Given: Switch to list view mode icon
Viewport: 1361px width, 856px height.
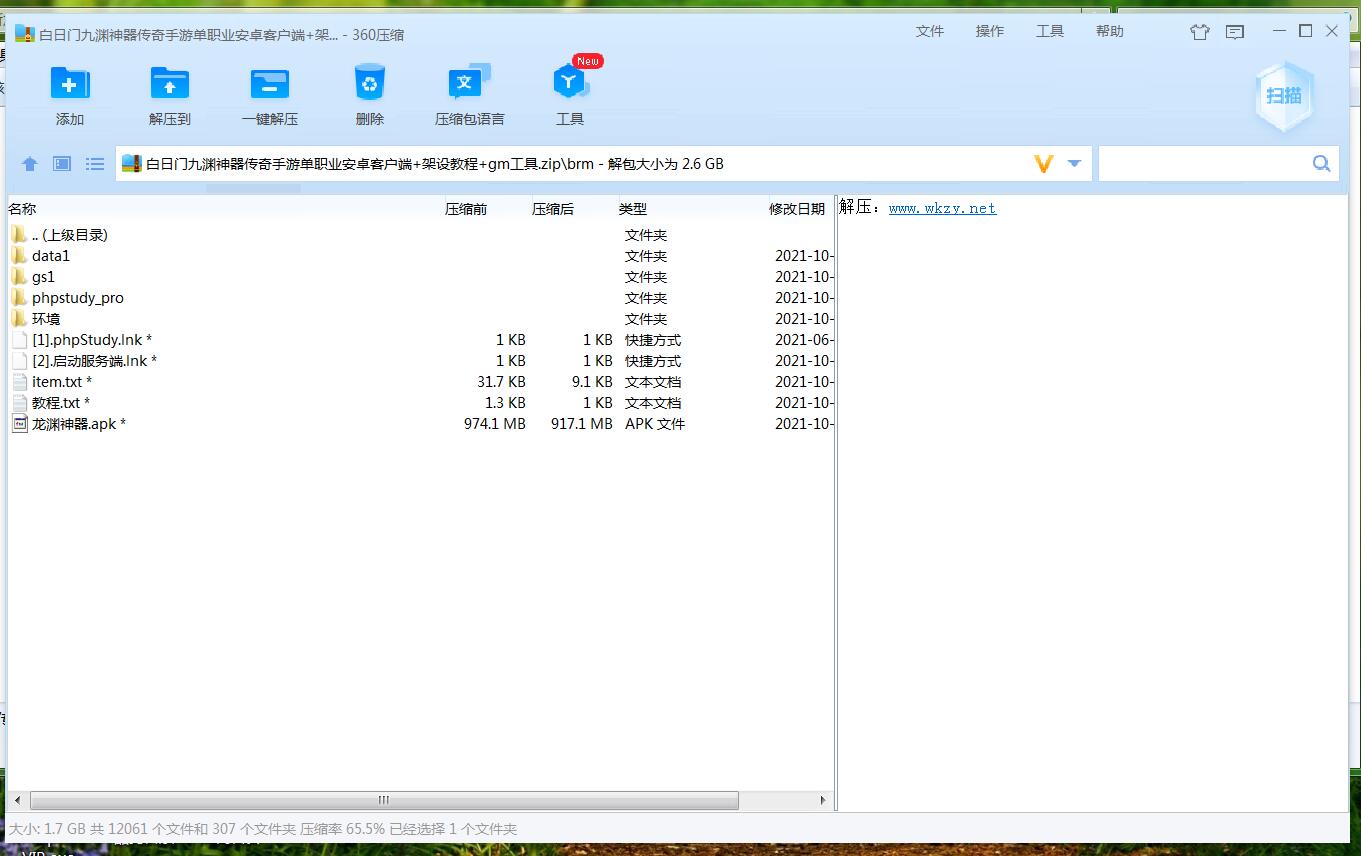Looking at the screenshot, I should (x=95, y=164).
